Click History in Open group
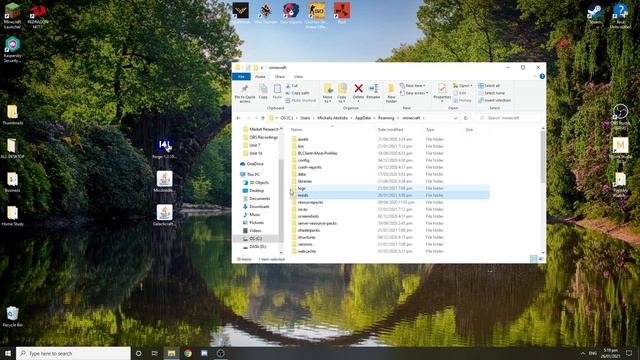 [x=463, y=100]
